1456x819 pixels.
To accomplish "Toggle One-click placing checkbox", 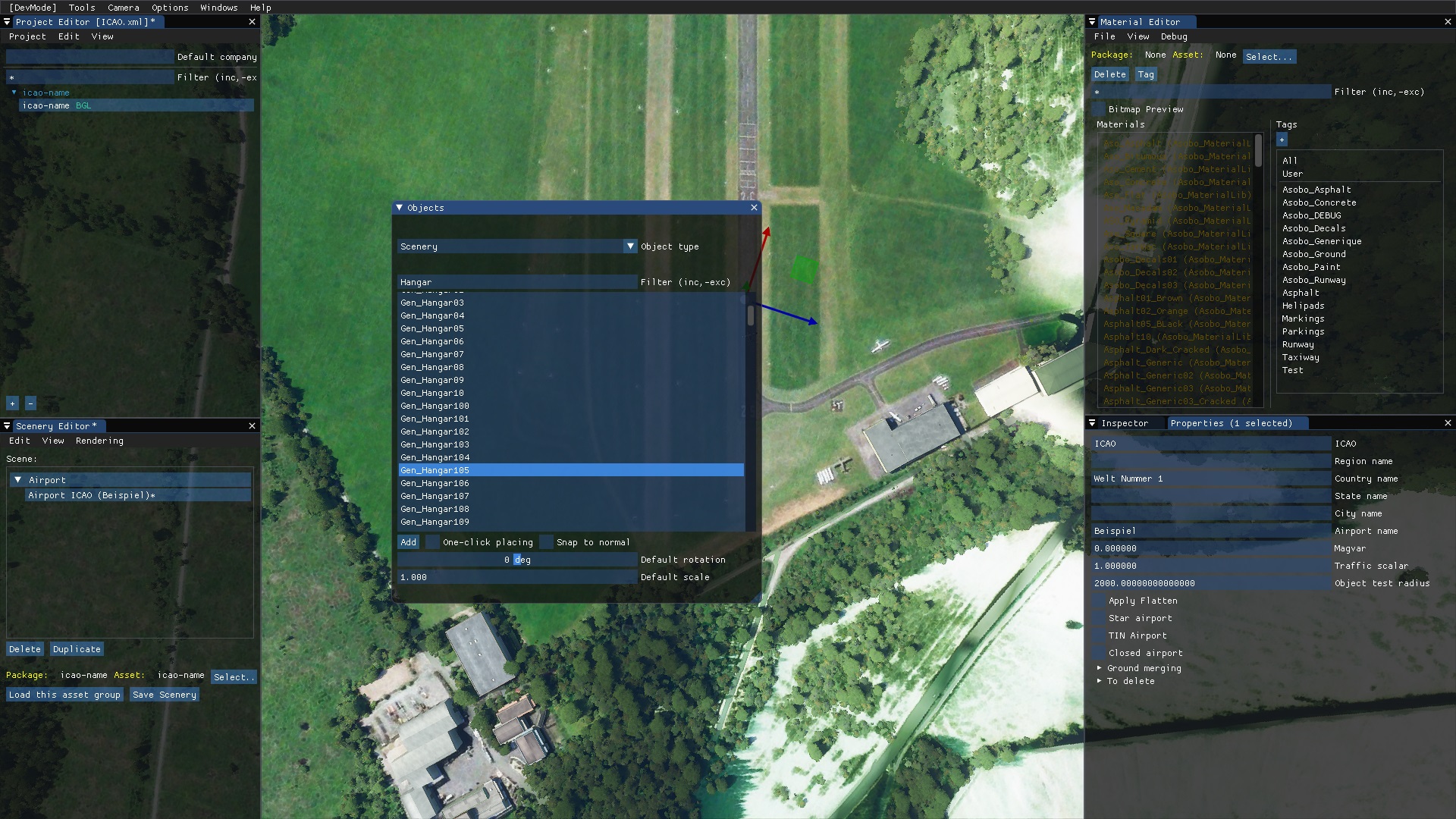I will click(432, 542).
